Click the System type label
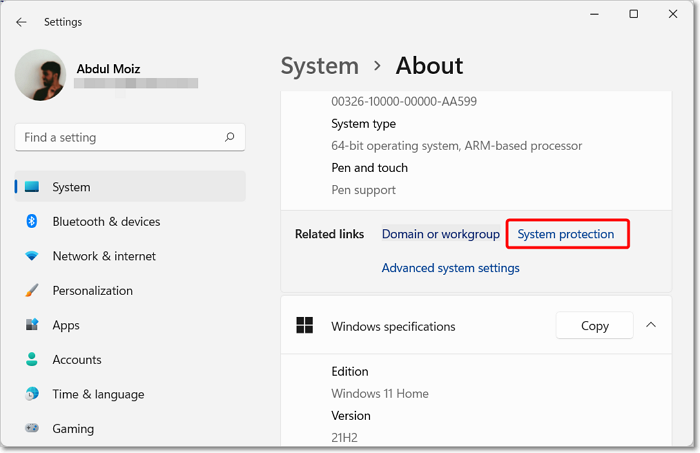 point(363,124)
